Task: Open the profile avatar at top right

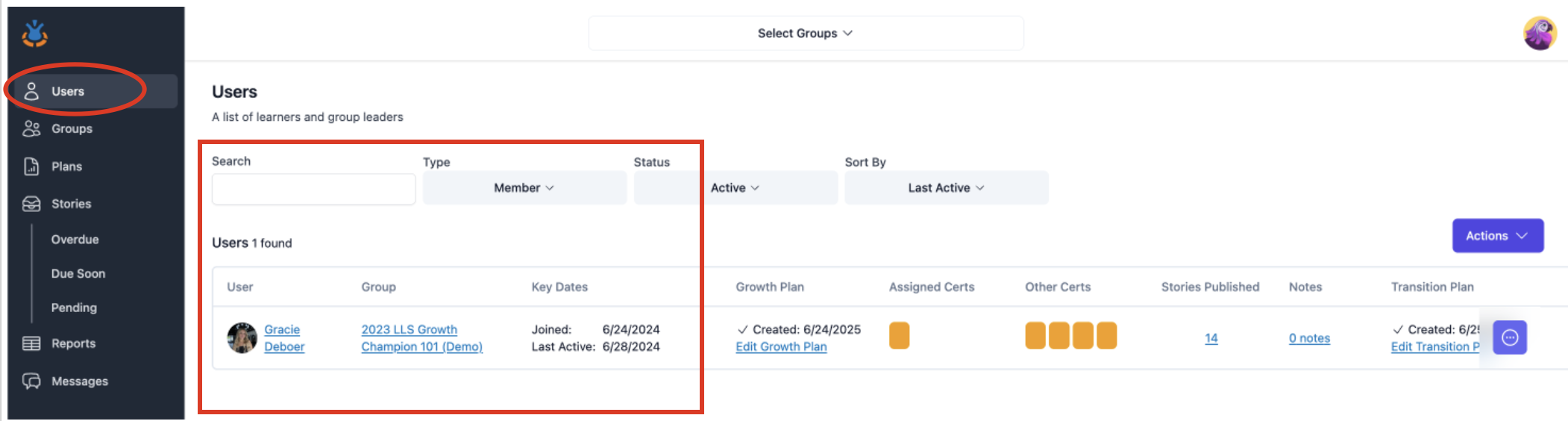Action: coord(1539,34)
